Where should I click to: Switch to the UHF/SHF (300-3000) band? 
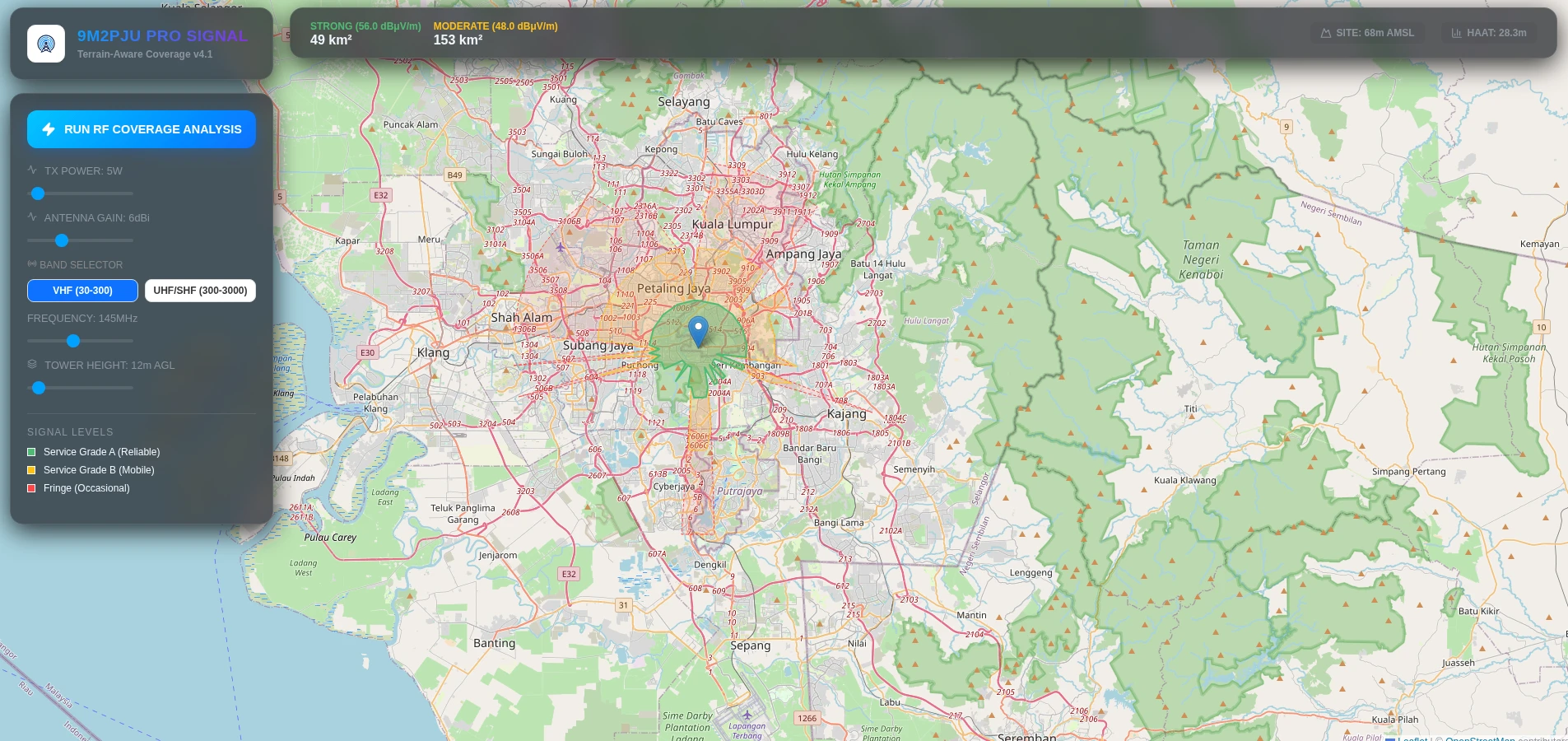coord(200,291)
